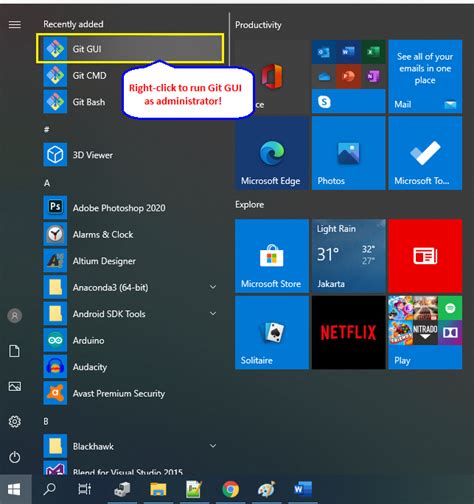Image resolution: width=474 pixels, height=504 pixels.
Task: Open the Arduino app
Action: point(130,340)
